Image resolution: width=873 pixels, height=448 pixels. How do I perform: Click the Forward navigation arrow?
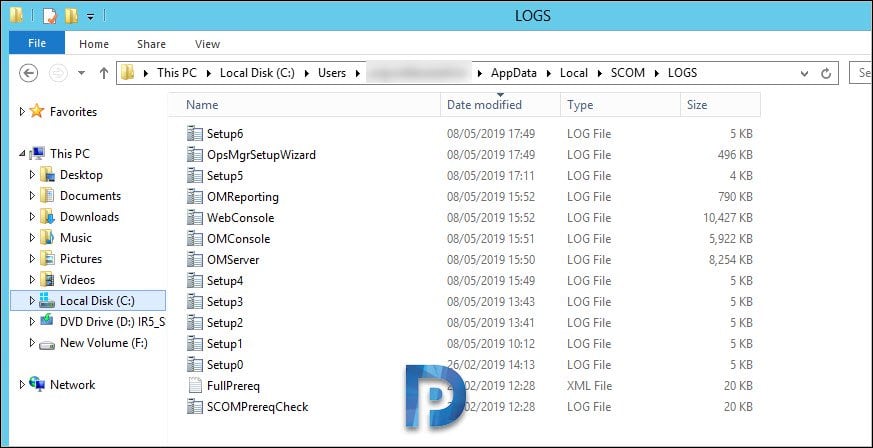click(x=58, y=73)
